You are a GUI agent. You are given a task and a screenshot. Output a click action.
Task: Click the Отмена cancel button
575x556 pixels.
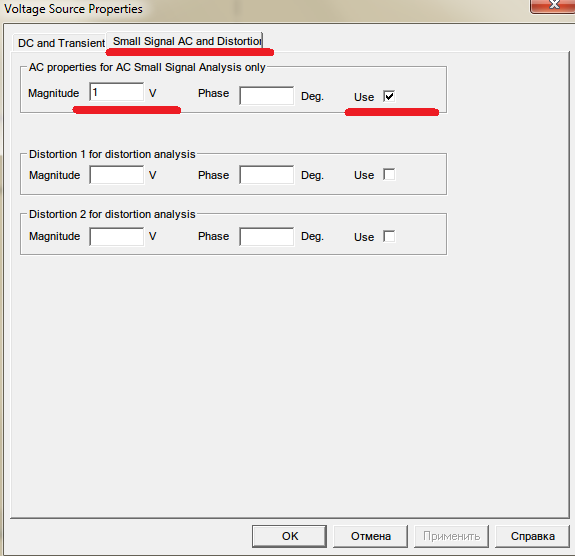point(370,536)
